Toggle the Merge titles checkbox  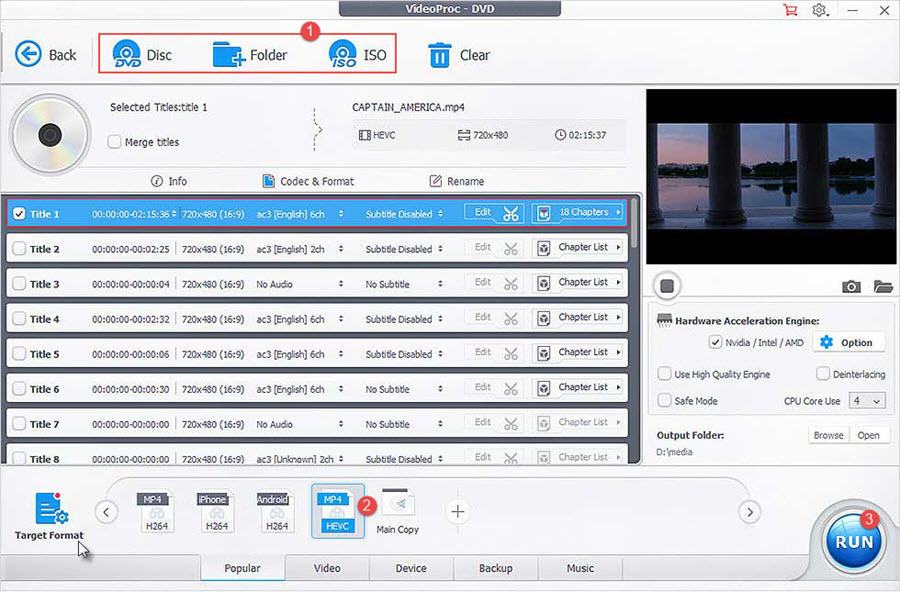114,141
